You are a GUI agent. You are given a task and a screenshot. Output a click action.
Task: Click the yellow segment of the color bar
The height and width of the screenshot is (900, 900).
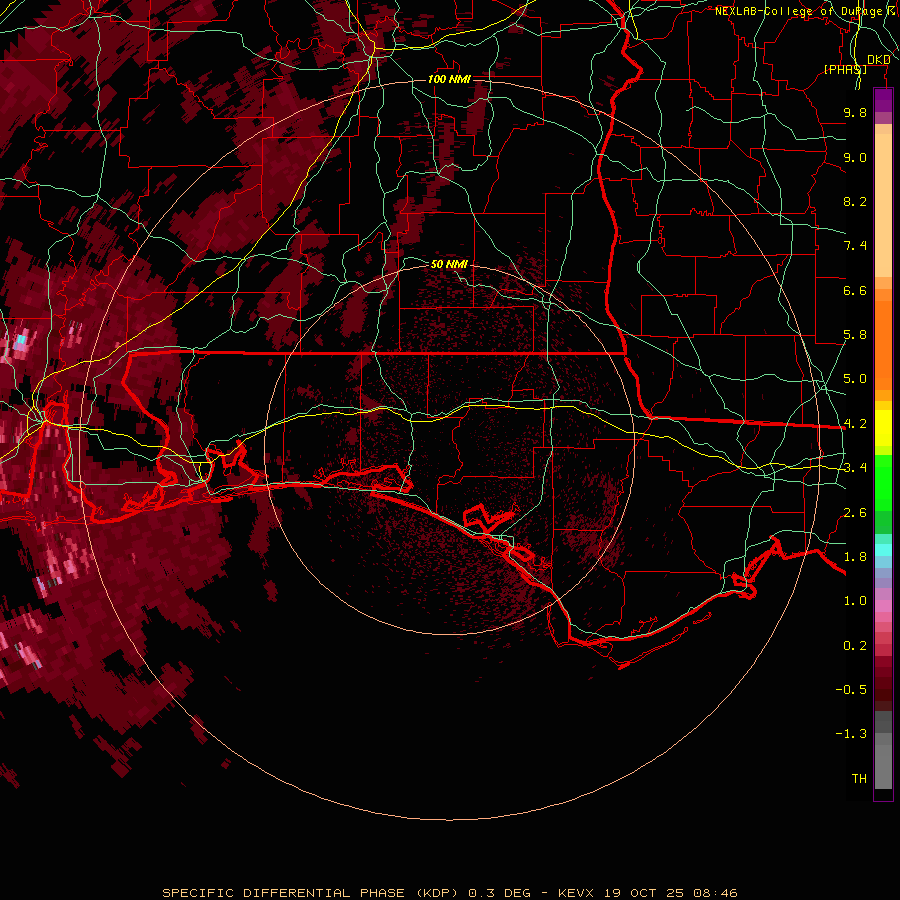883,428
